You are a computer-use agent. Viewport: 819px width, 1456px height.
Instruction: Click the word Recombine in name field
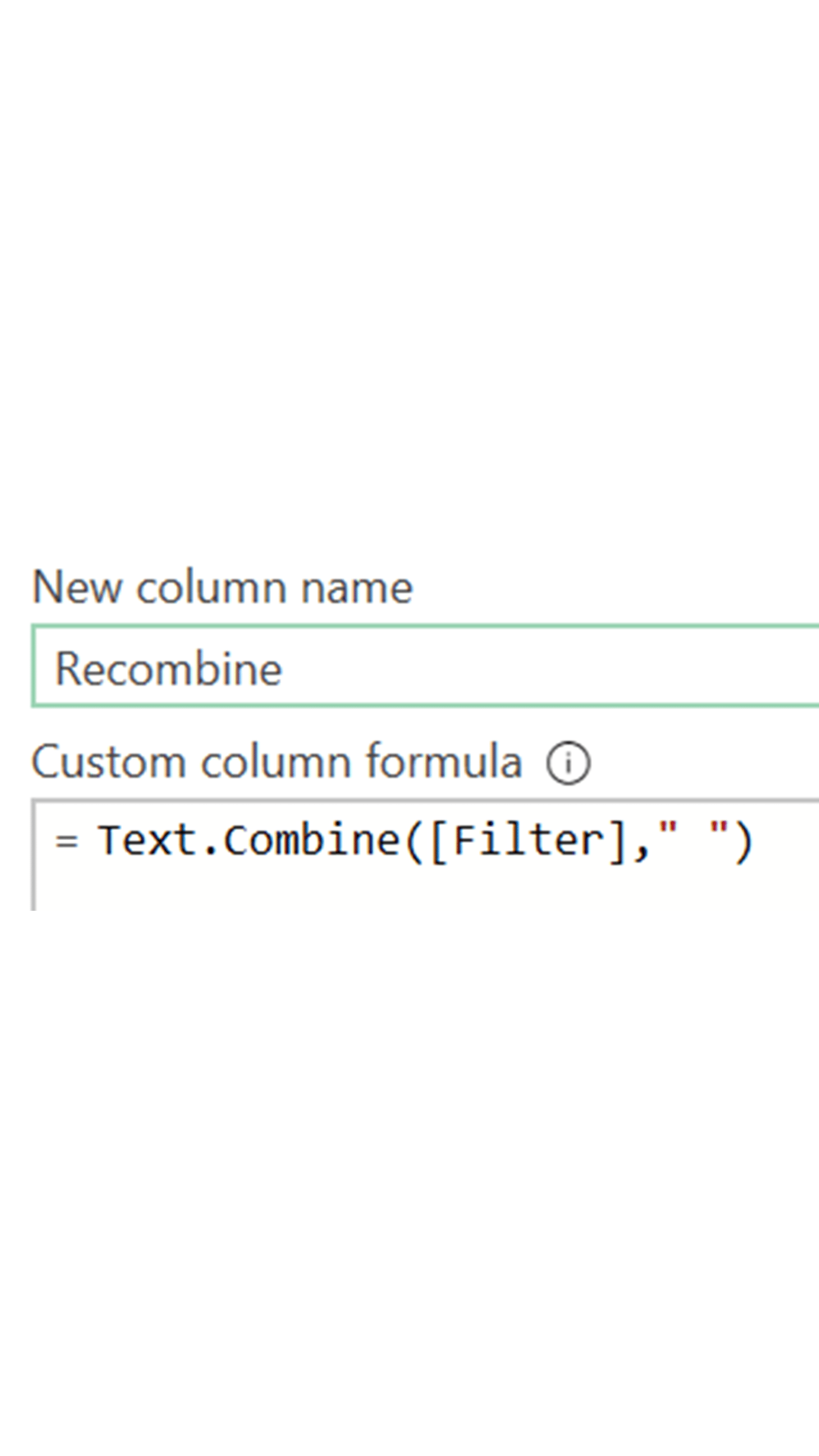168,669
